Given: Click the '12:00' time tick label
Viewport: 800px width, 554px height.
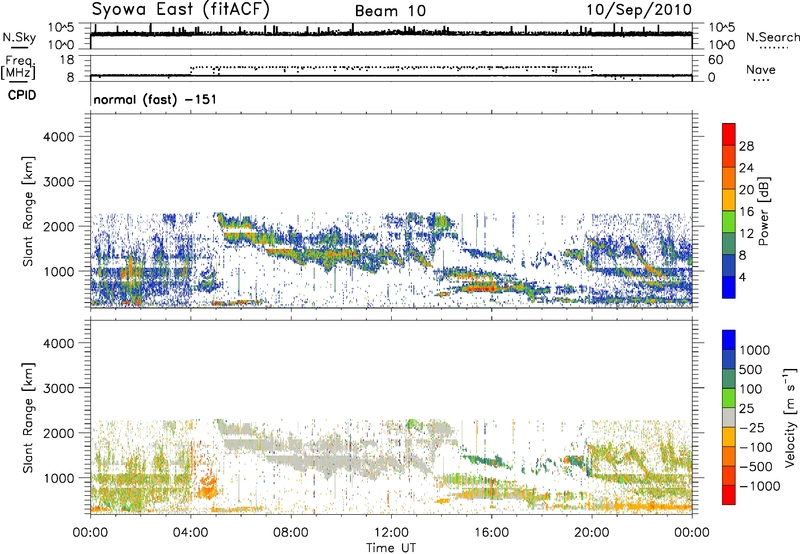Looking at the screenshot, I should pos(391,533).
